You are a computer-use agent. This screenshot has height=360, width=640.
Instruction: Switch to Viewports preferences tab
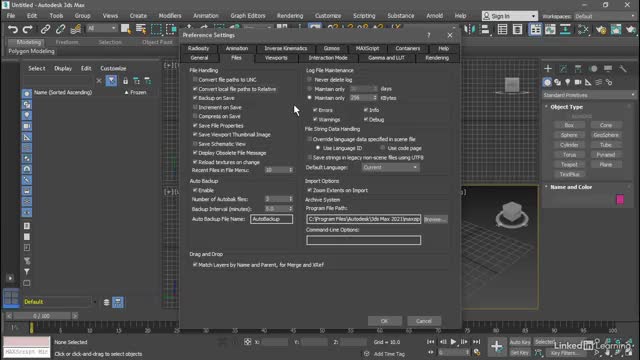tap(276, 58)
